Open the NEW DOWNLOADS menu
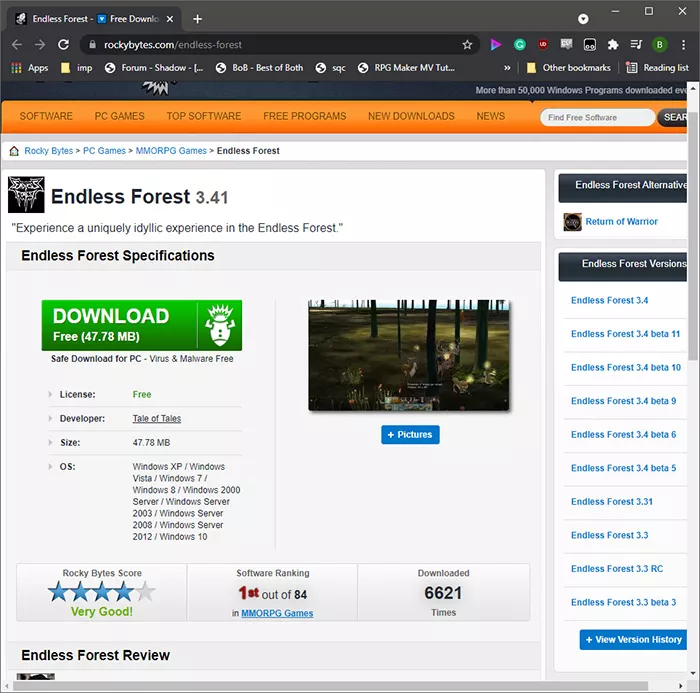Viewport: 700px width, 693px height. 412,116
